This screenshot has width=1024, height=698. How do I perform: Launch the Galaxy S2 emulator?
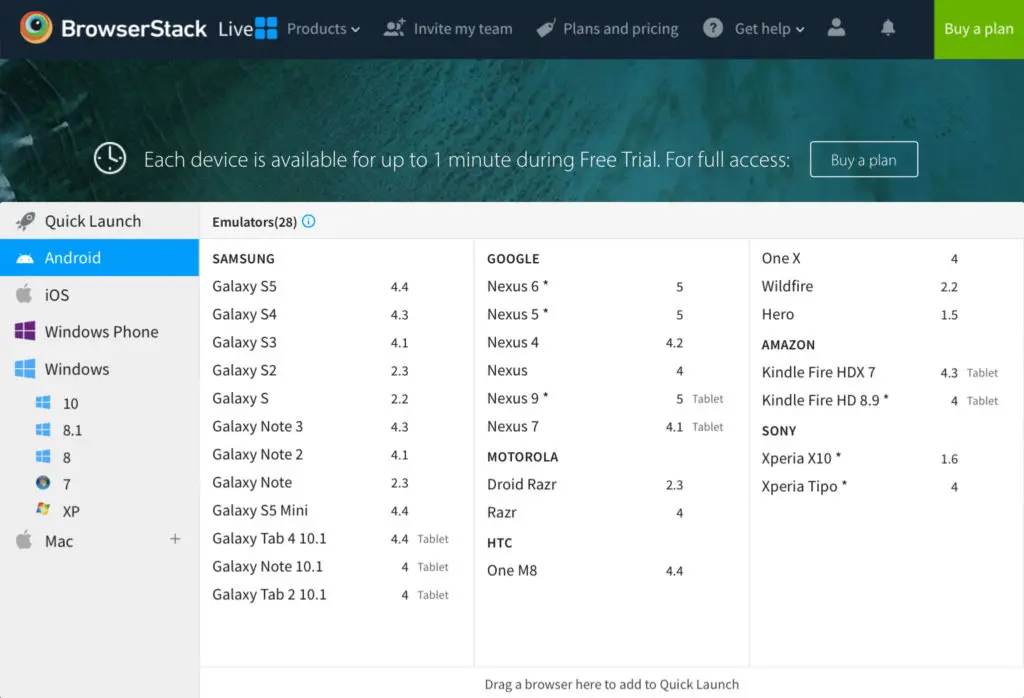[x=310, y=371]
